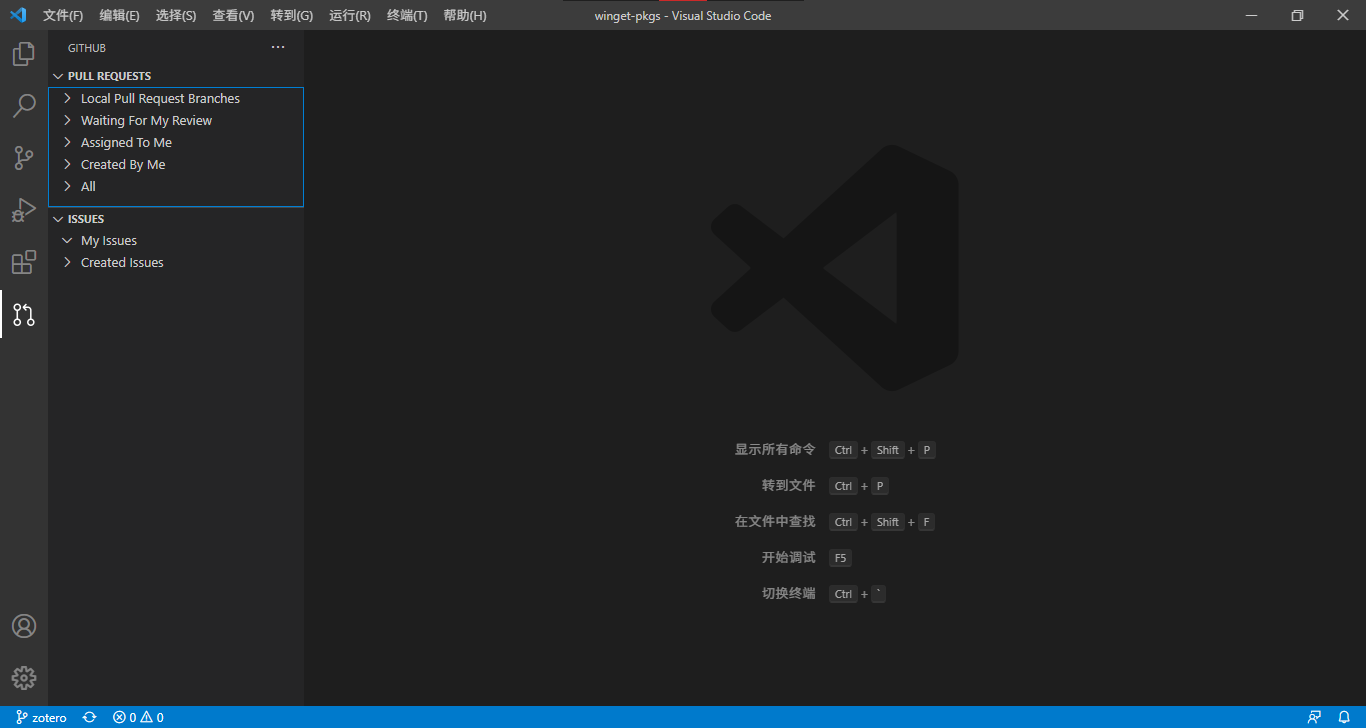Open the Search view
The width and height of the screenshot is (1366, 728).
pos(23,106)
